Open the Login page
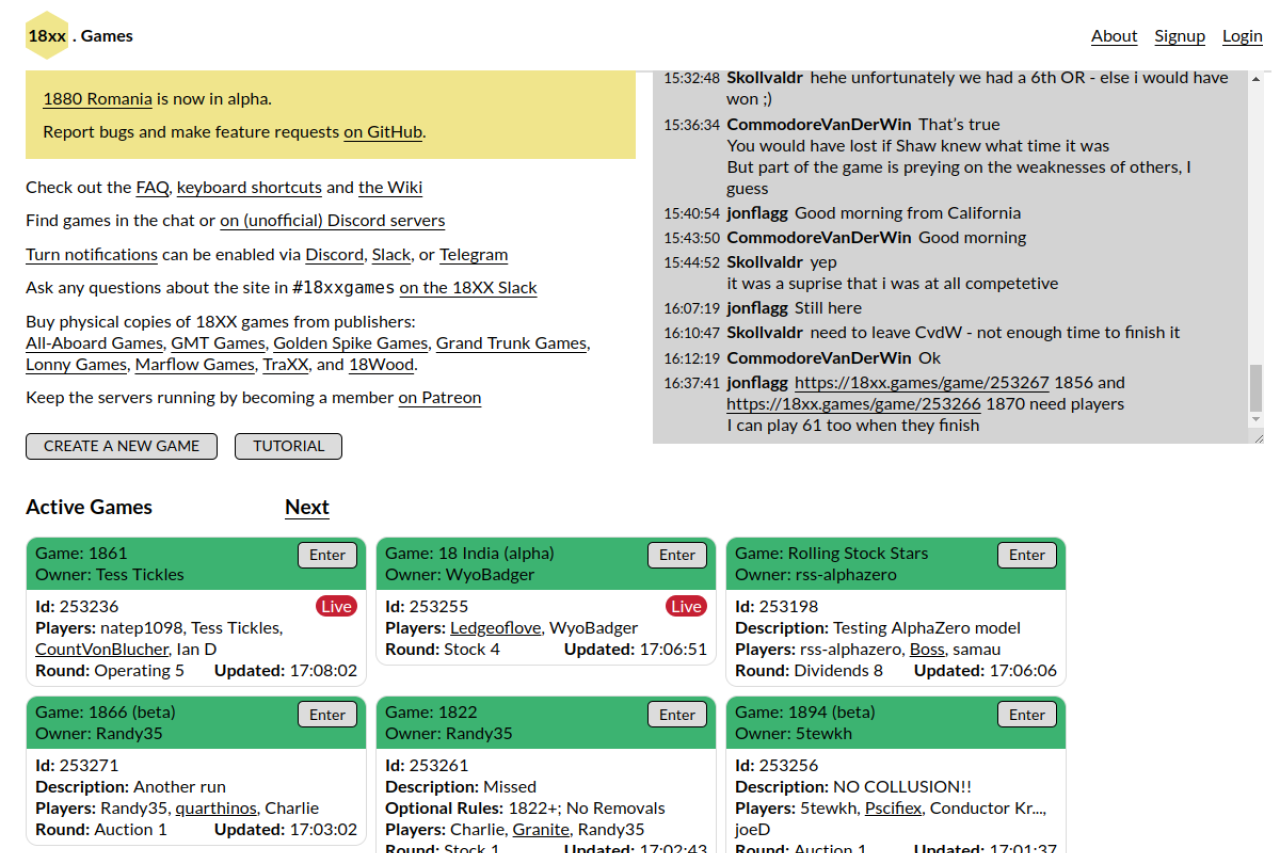The image size is (1280, 853). click(x=1242, y=36)
